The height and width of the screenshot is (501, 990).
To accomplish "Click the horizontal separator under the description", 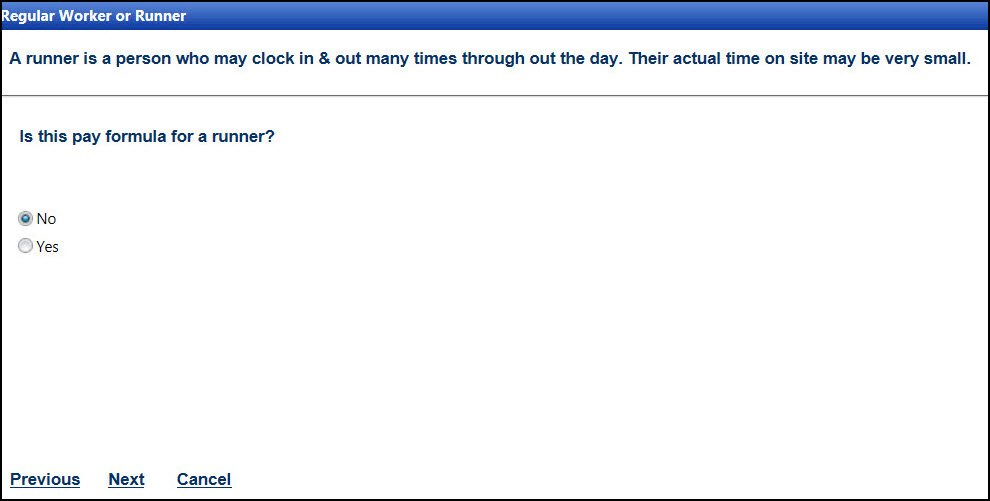I will [495, 95].
